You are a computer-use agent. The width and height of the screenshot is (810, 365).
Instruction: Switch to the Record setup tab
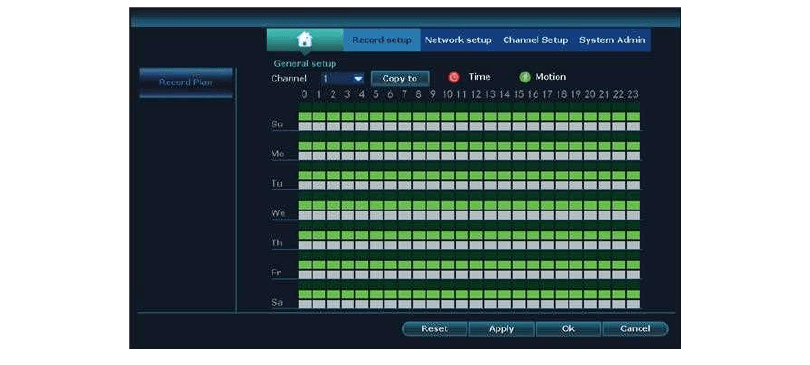(x=382, y=40)
